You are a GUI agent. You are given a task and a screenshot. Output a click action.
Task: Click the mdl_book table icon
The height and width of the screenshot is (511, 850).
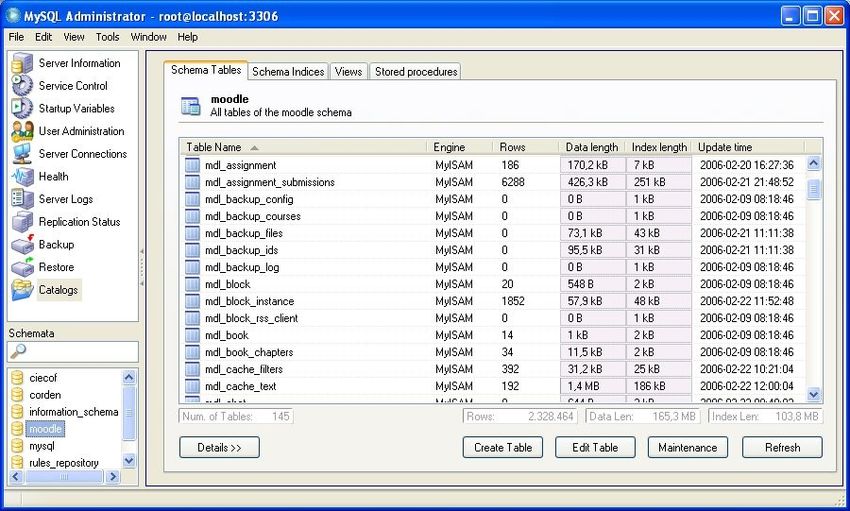click(x=192, y=335)
